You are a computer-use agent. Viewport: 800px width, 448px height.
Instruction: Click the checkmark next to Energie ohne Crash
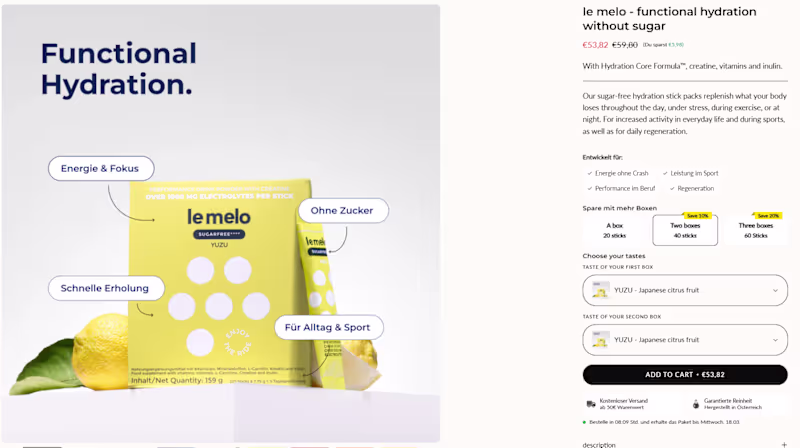point(589,173)
